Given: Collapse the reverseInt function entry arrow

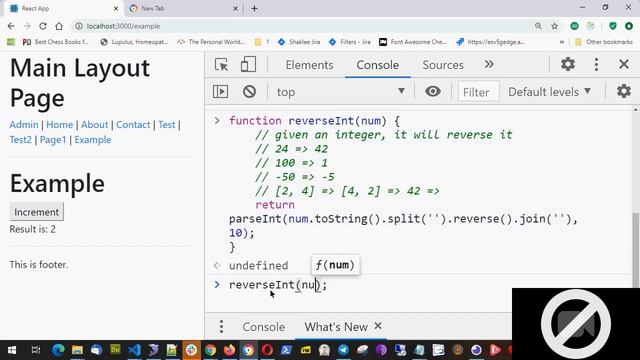Looking at the screenshot, I should [217, 121].
